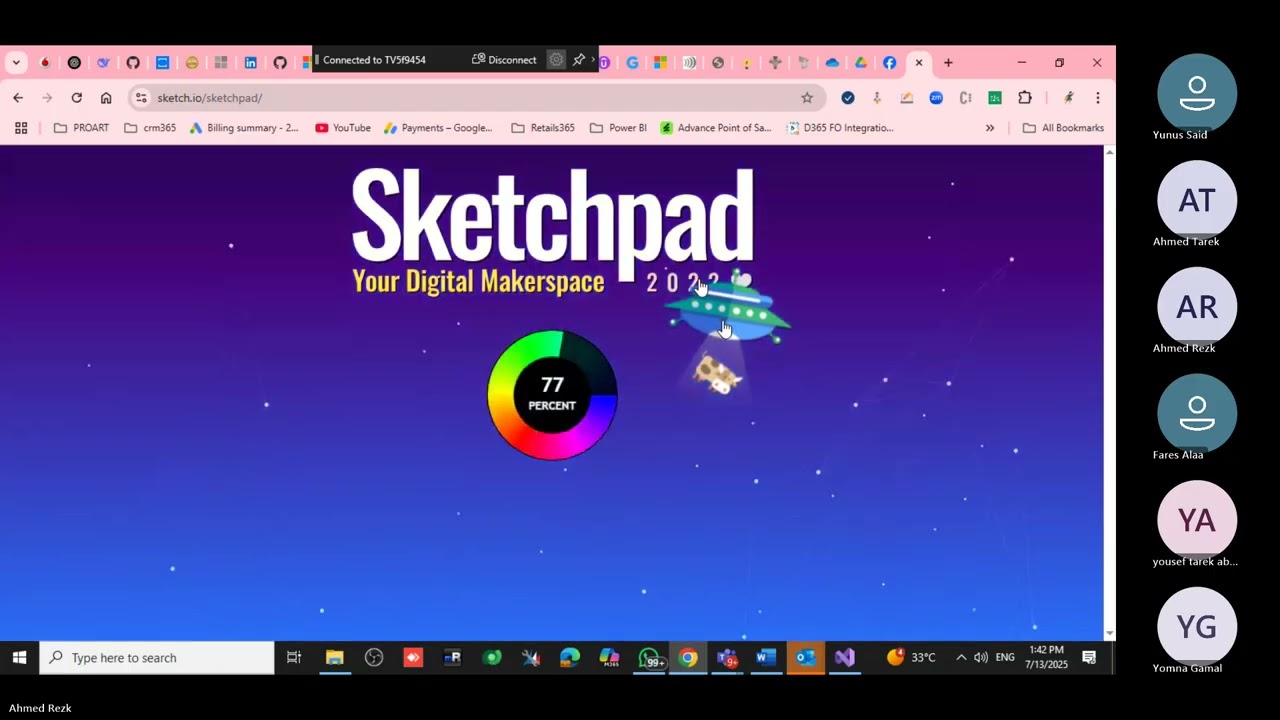
Task: Open the Power BI bookmarks folder
Action: (618, 128)
